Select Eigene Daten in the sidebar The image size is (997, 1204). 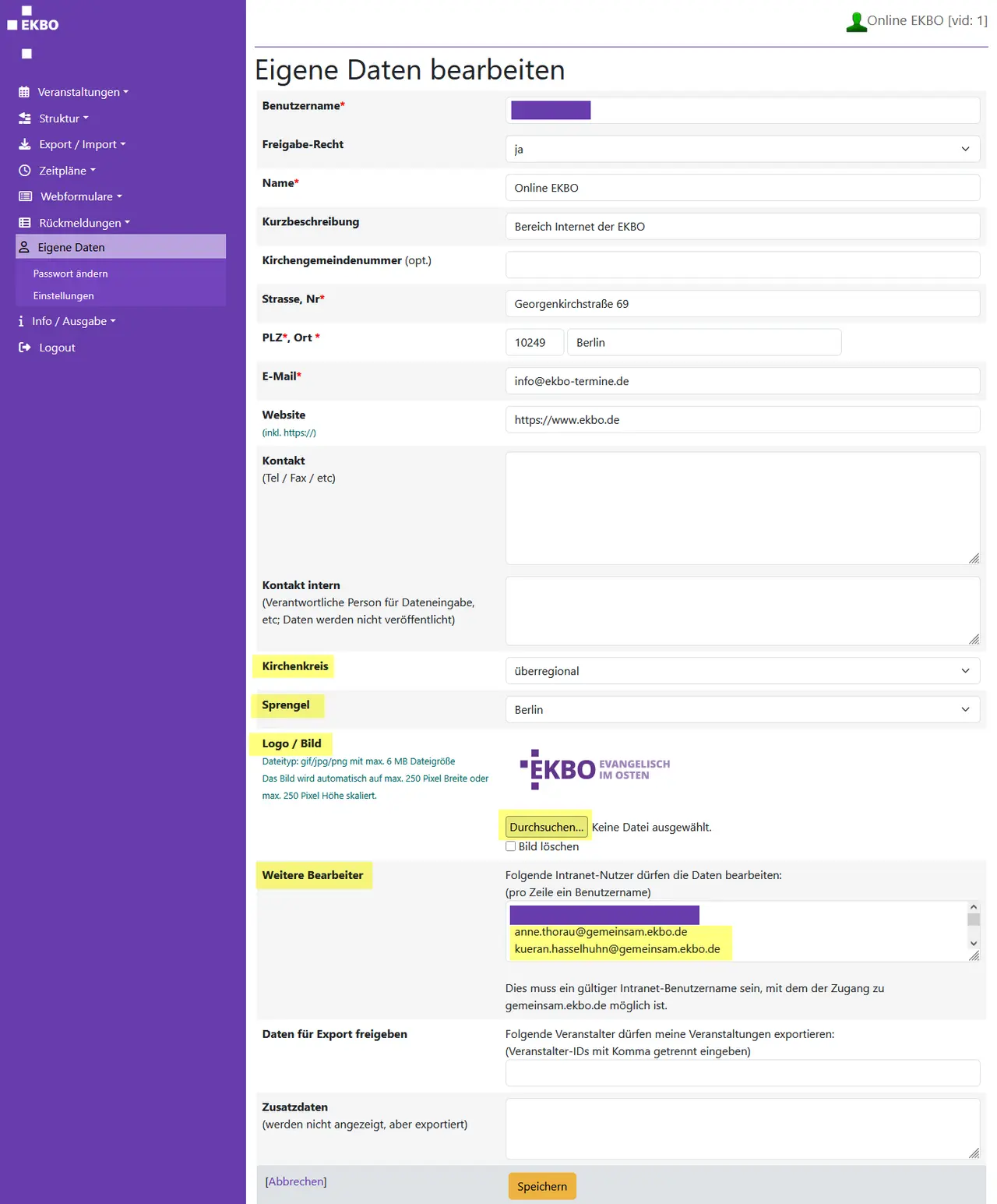click(121, 247)
